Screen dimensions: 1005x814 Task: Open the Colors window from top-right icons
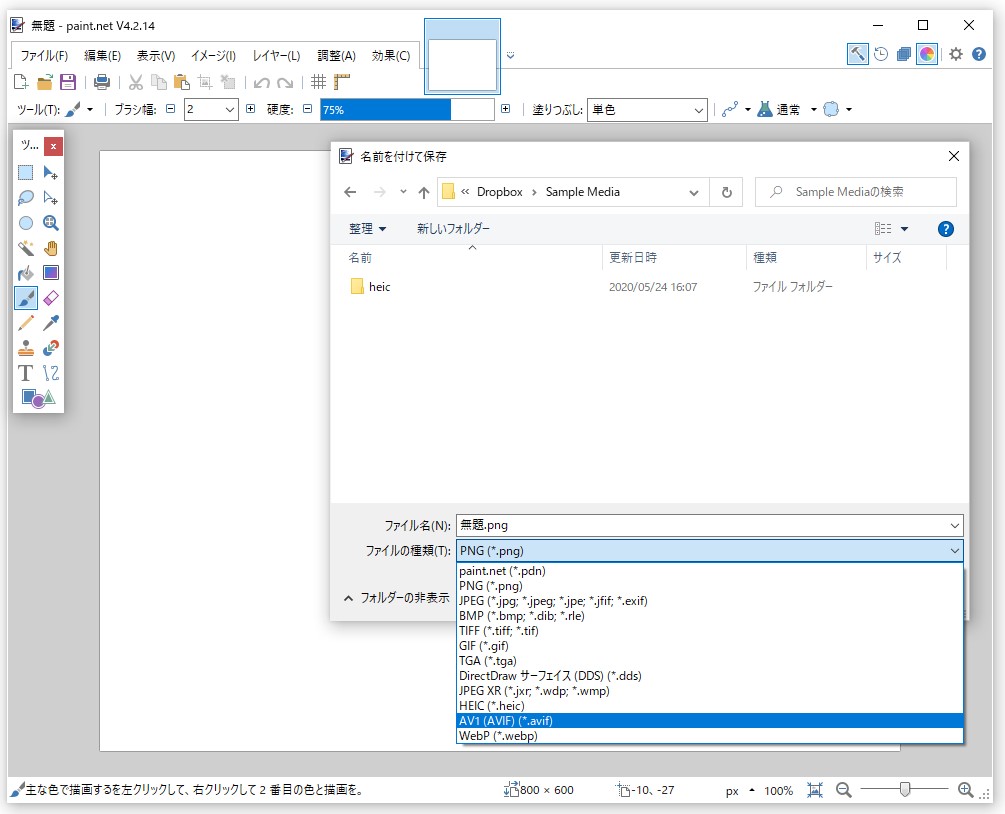click(927, 54)
